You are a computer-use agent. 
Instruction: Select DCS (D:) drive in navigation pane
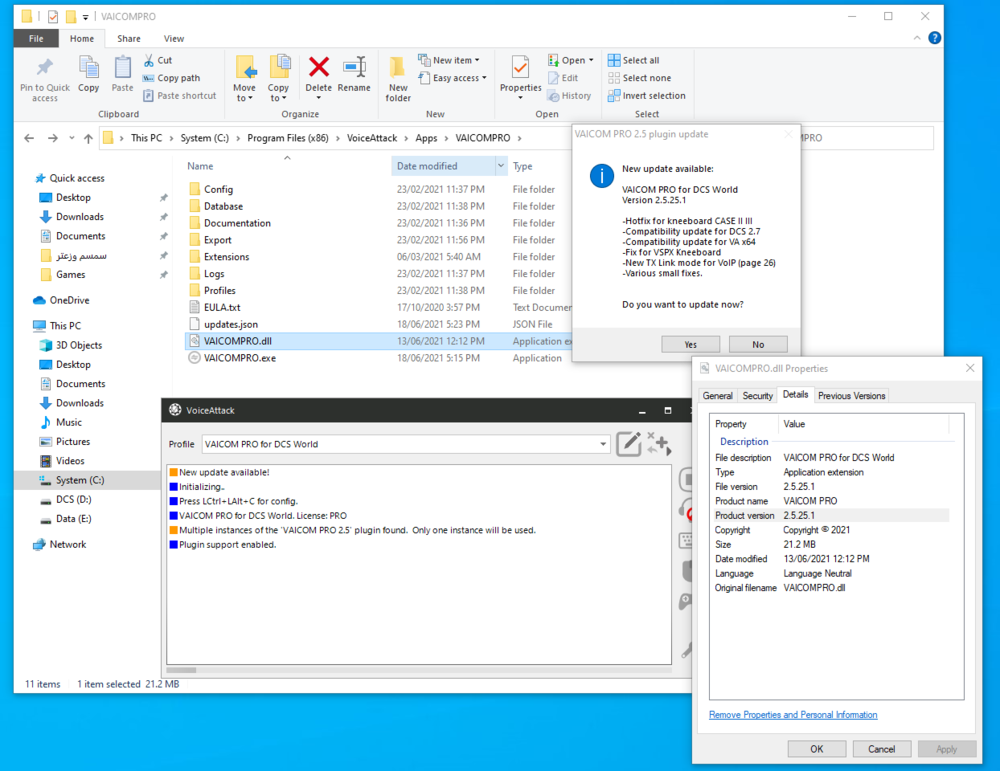point(73,499)
